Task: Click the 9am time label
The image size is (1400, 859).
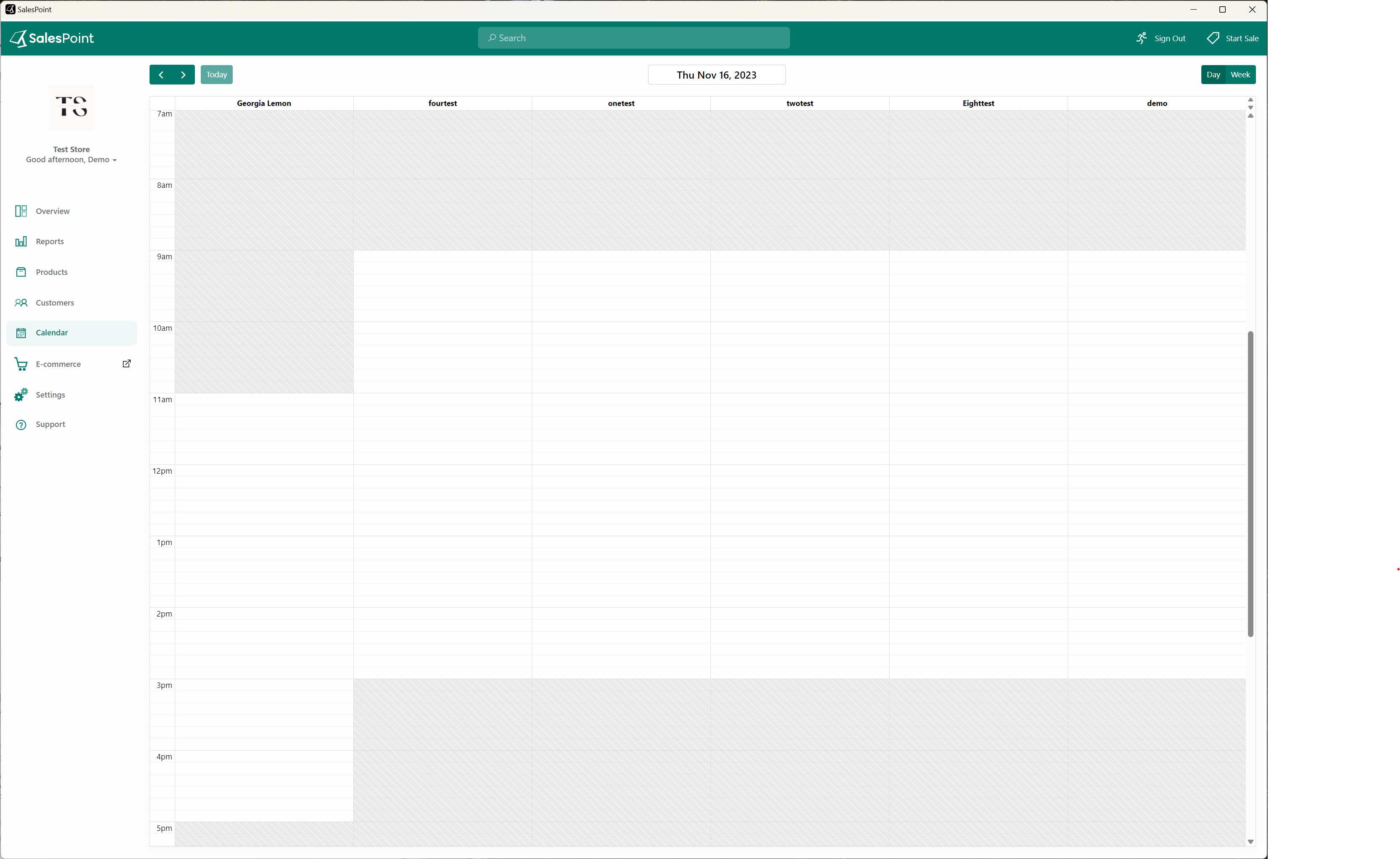Action: (x=164, y=257)
